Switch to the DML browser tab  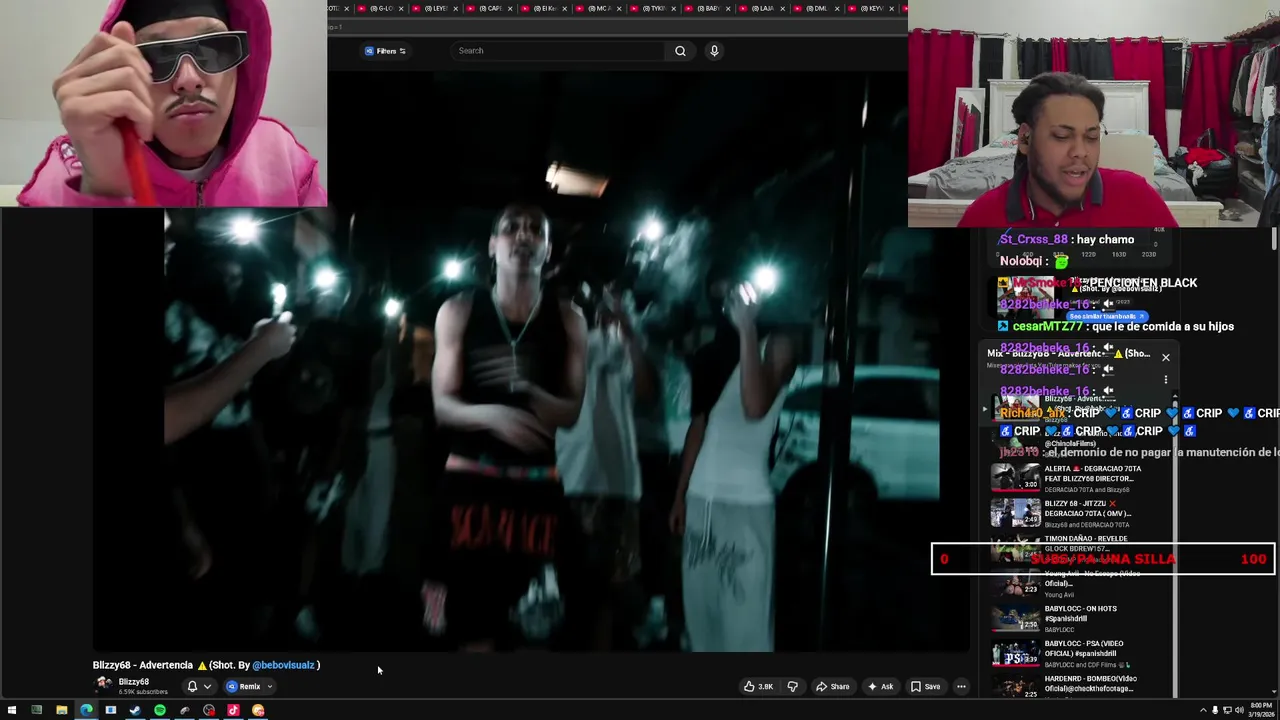(x=817, y=9)
